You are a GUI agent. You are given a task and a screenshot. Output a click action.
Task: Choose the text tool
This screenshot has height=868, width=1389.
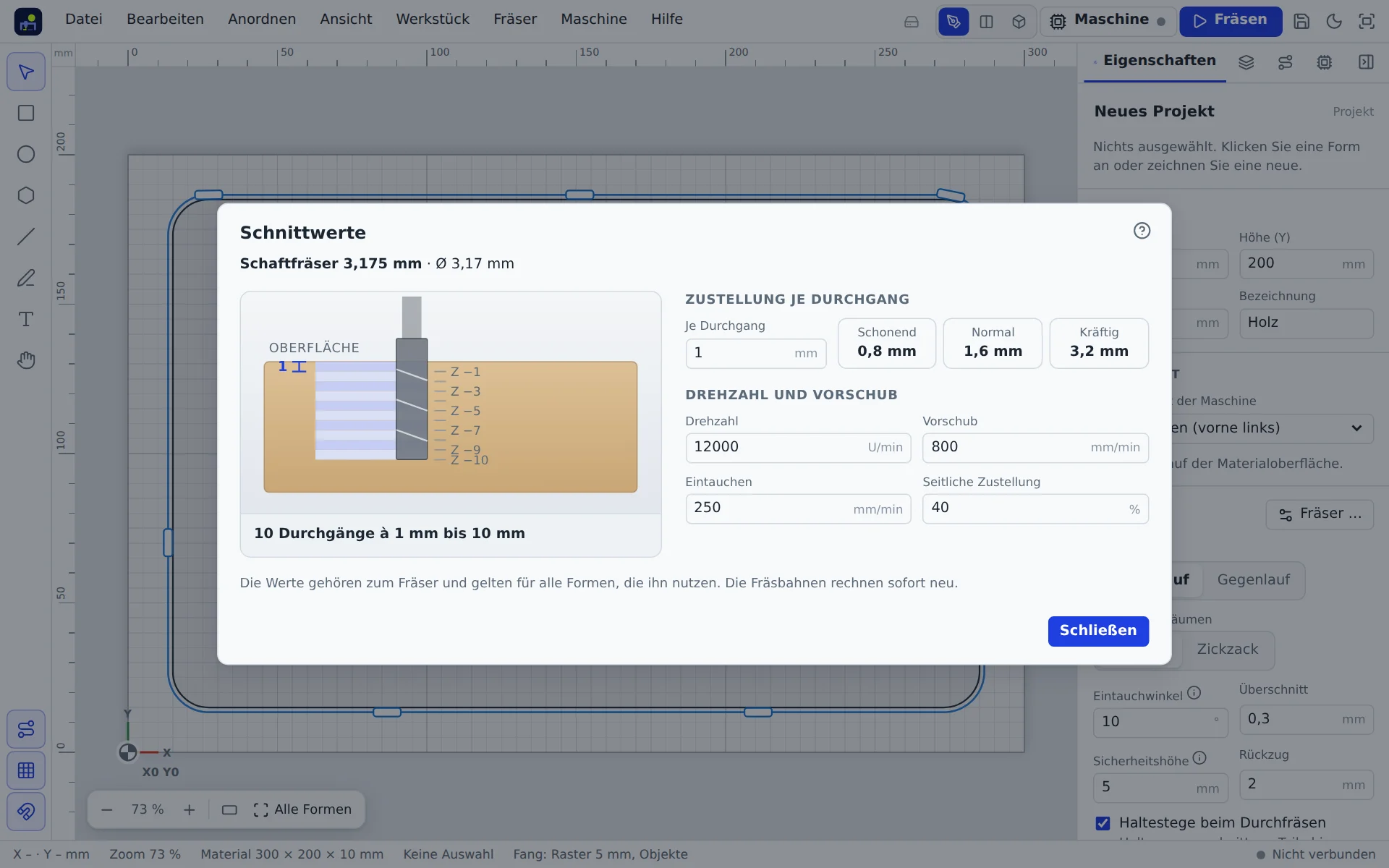click(x=26, y=320)
